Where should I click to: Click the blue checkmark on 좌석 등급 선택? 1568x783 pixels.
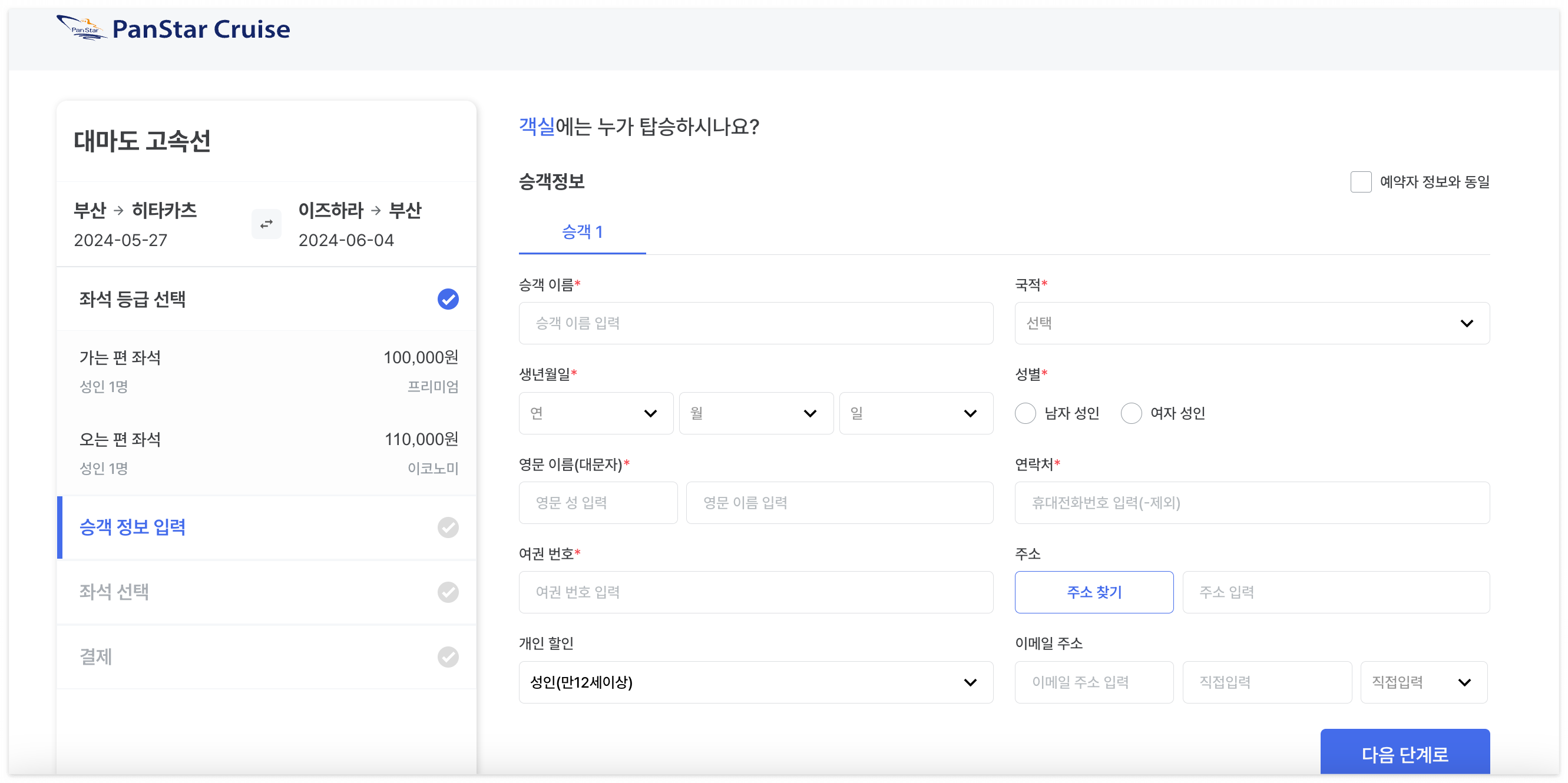coord(448,299)
